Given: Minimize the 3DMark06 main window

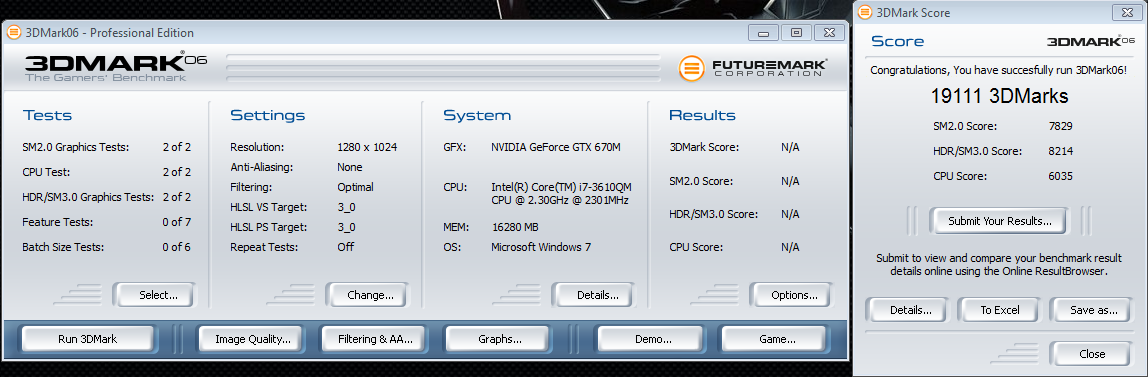Looking at the screenshot, I should (764, 33).
